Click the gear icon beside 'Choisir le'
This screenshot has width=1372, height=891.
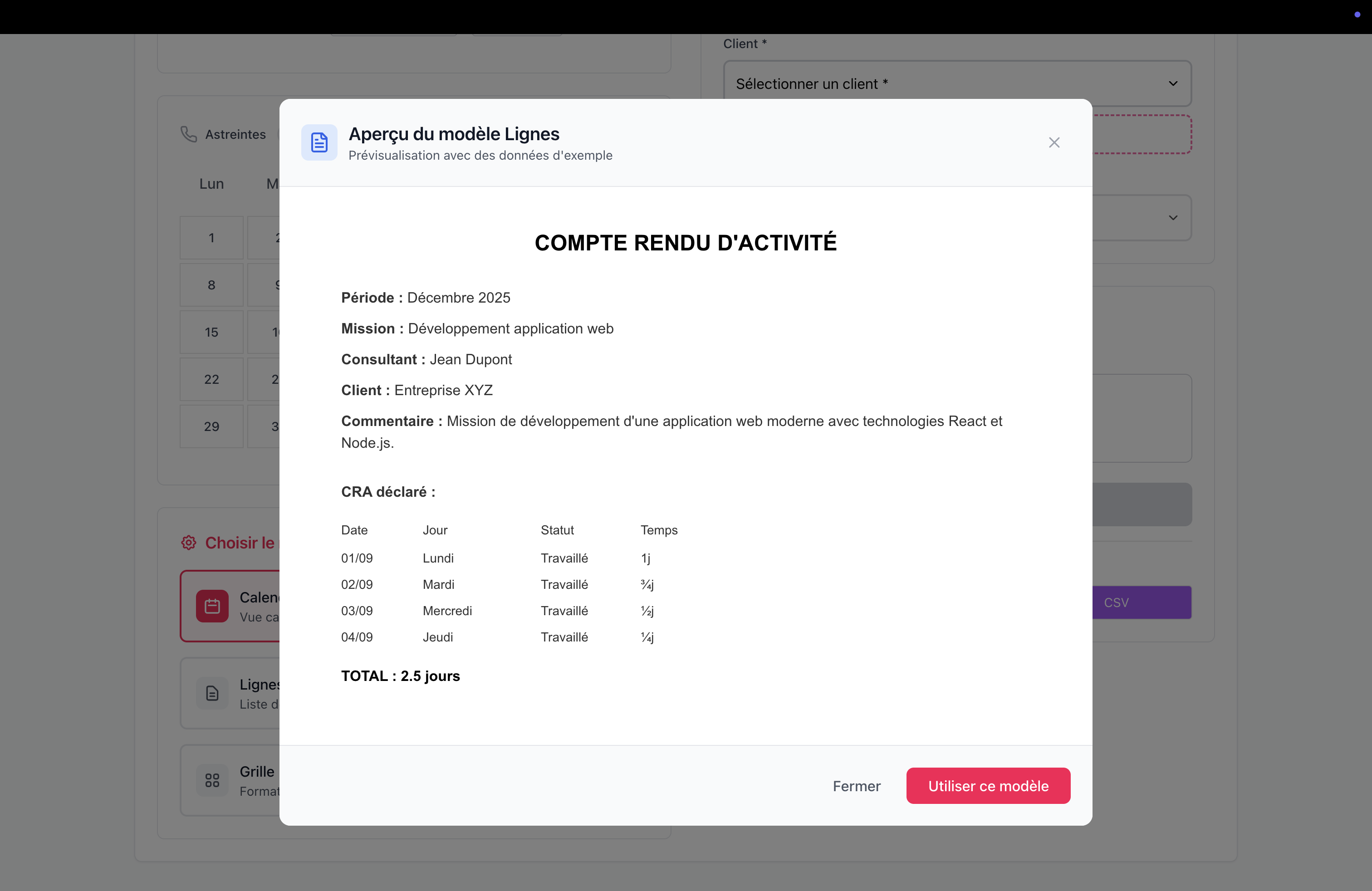tap(188, 542)
